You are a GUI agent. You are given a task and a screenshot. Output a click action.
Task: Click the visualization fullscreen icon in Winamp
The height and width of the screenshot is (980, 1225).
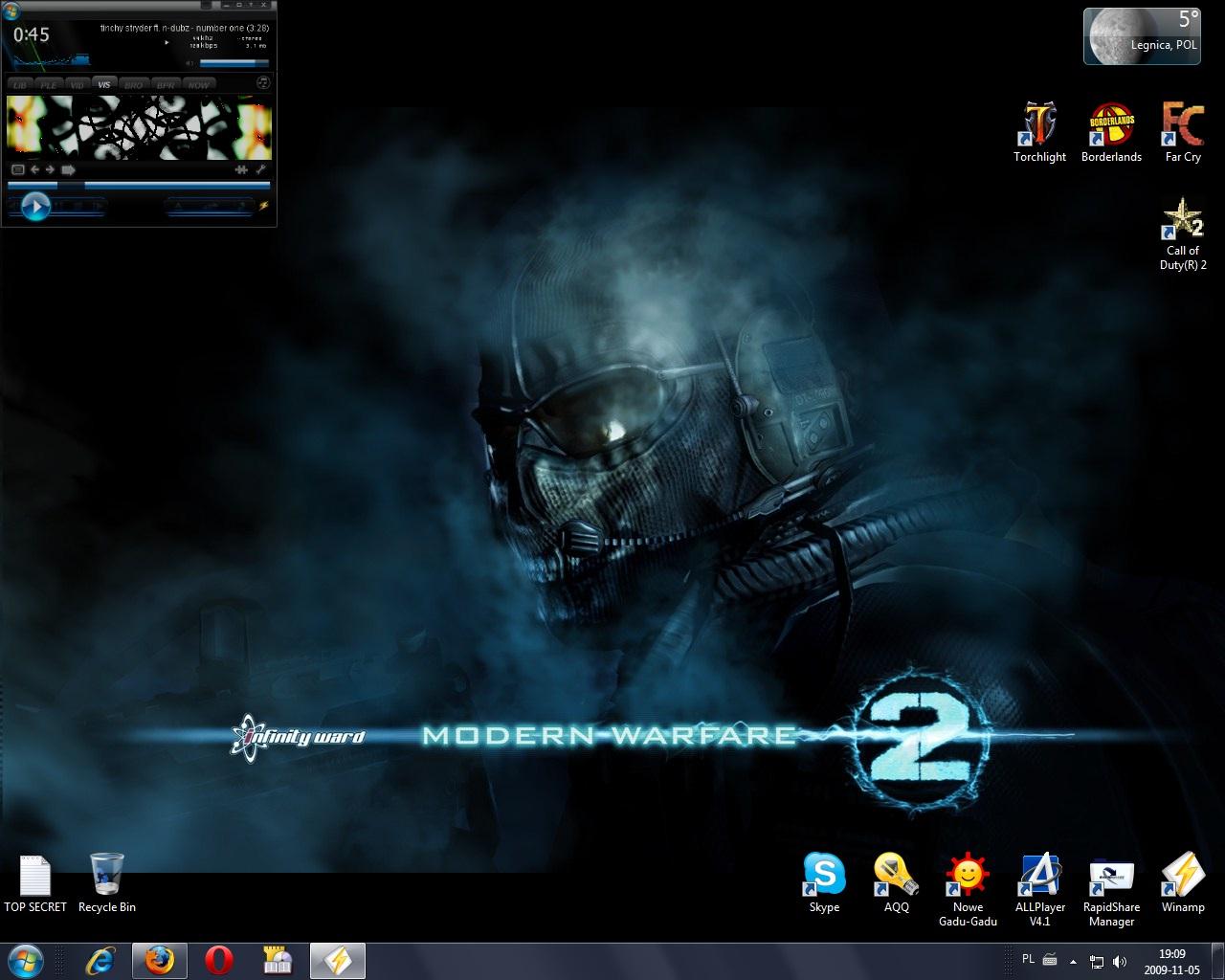tap(16, 169)
